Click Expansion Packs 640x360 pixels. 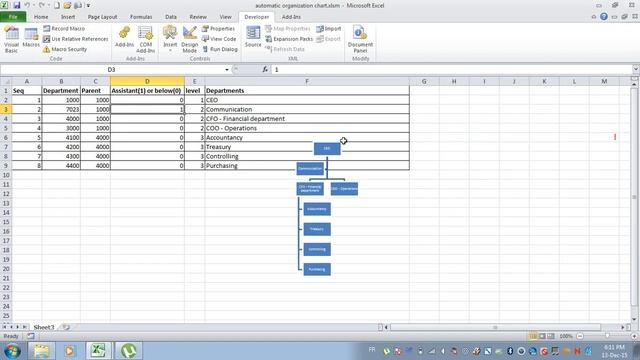(289, 39)
